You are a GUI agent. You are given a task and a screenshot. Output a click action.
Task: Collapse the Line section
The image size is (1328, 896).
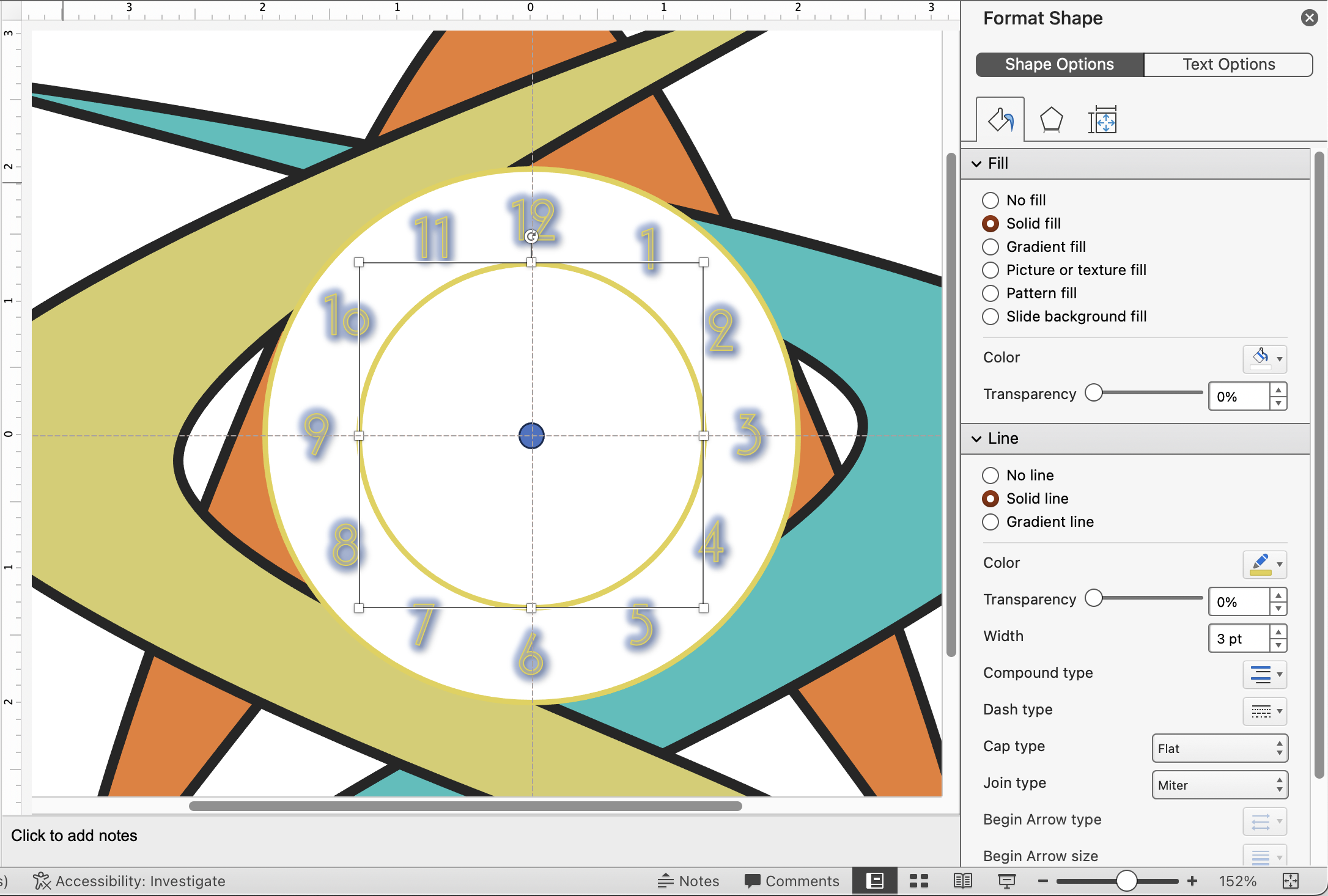click(976, 439)
